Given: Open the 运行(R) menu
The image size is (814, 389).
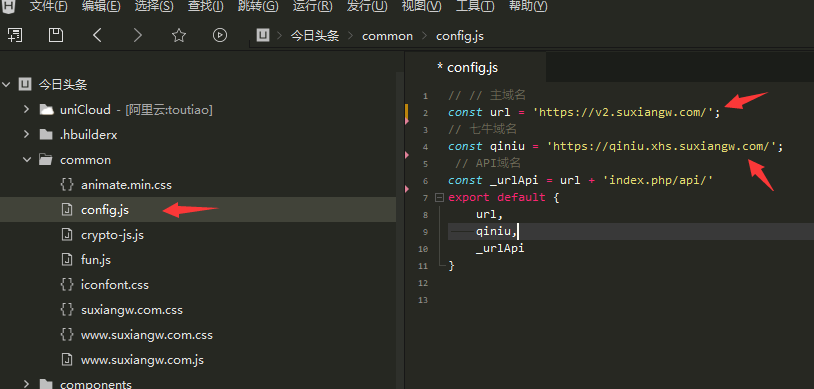Looking at the screenshot, I should click(313, 6).
